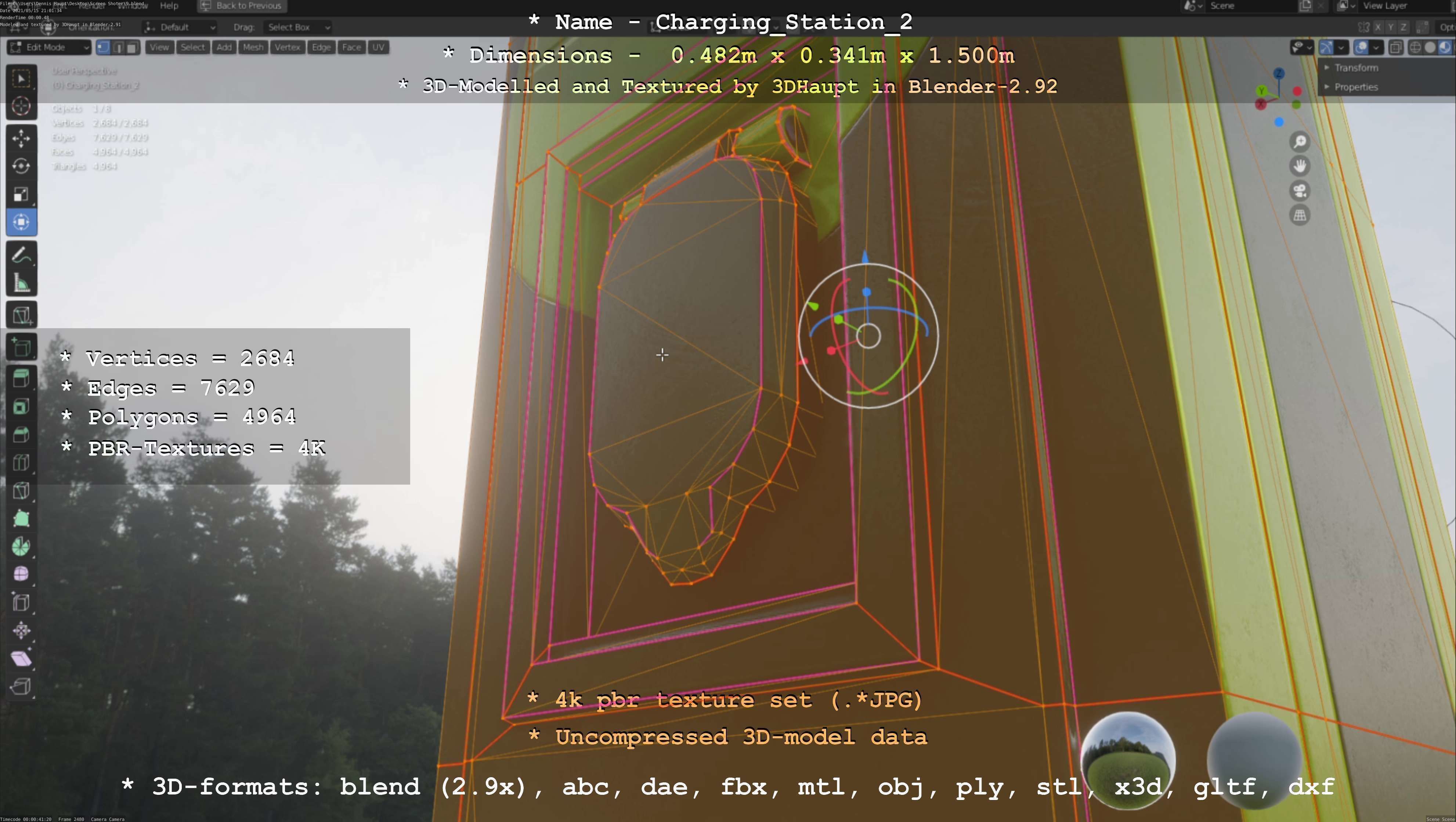Click the blue Z axis gizmo ball
The image size is (1456, 822).
(x=1279, y=74)
